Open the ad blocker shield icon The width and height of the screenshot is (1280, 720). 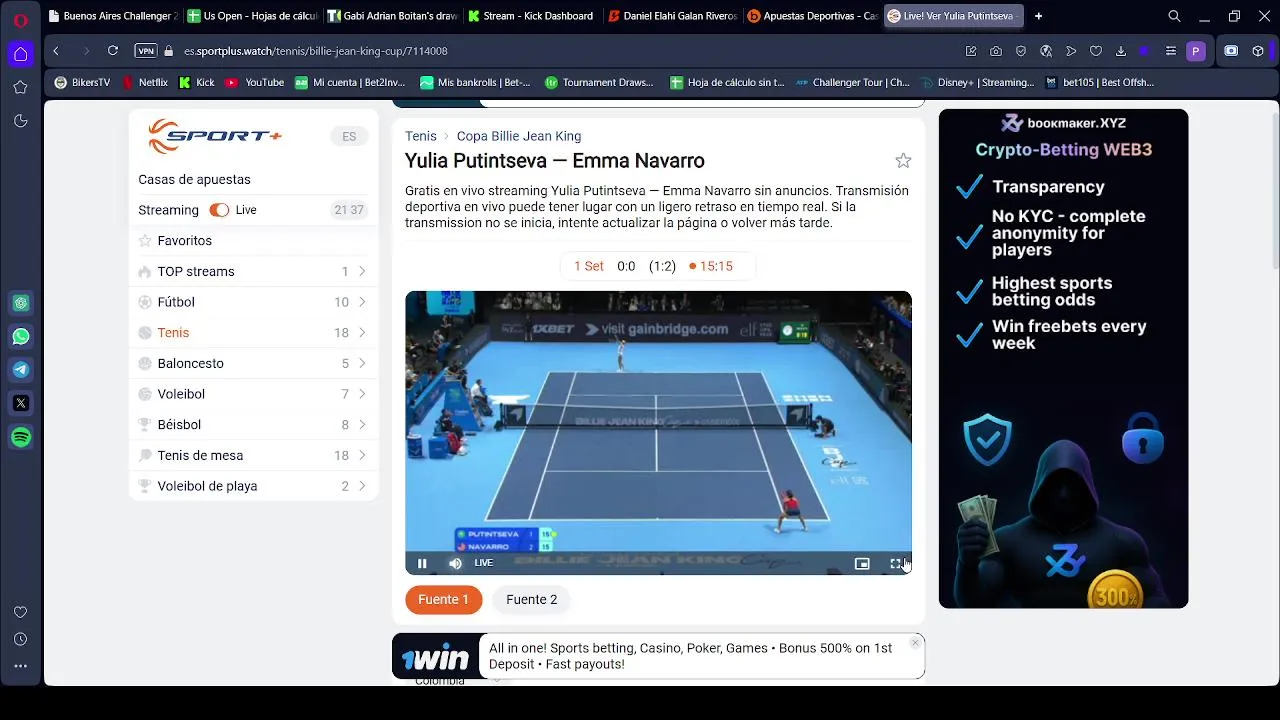pyautogui.click(x=1021, y=51)
